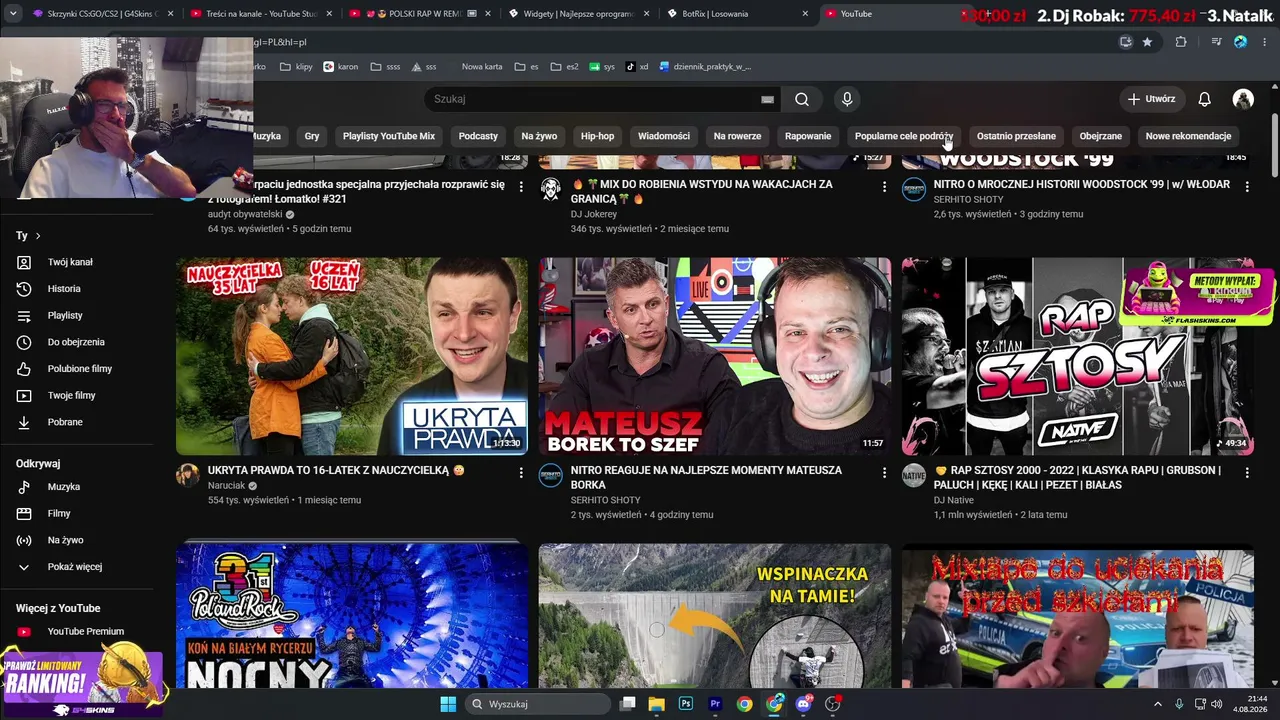Image resolution: width=1280 pixels, height=720 pixels.
Task: Open the browser tab search dropdown arrow
Action: (14, 14)
